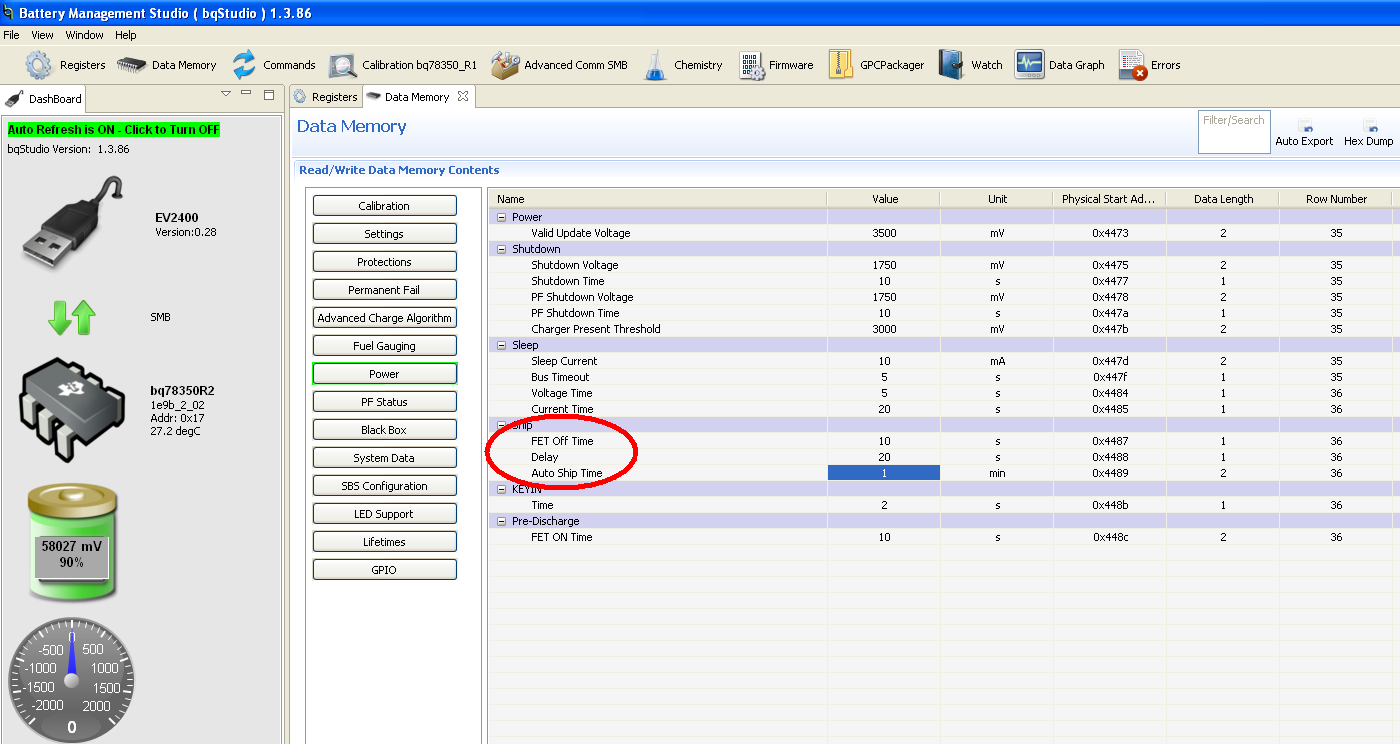
Task: Click the Filter/Search input field
Action: click(1234, 132)
